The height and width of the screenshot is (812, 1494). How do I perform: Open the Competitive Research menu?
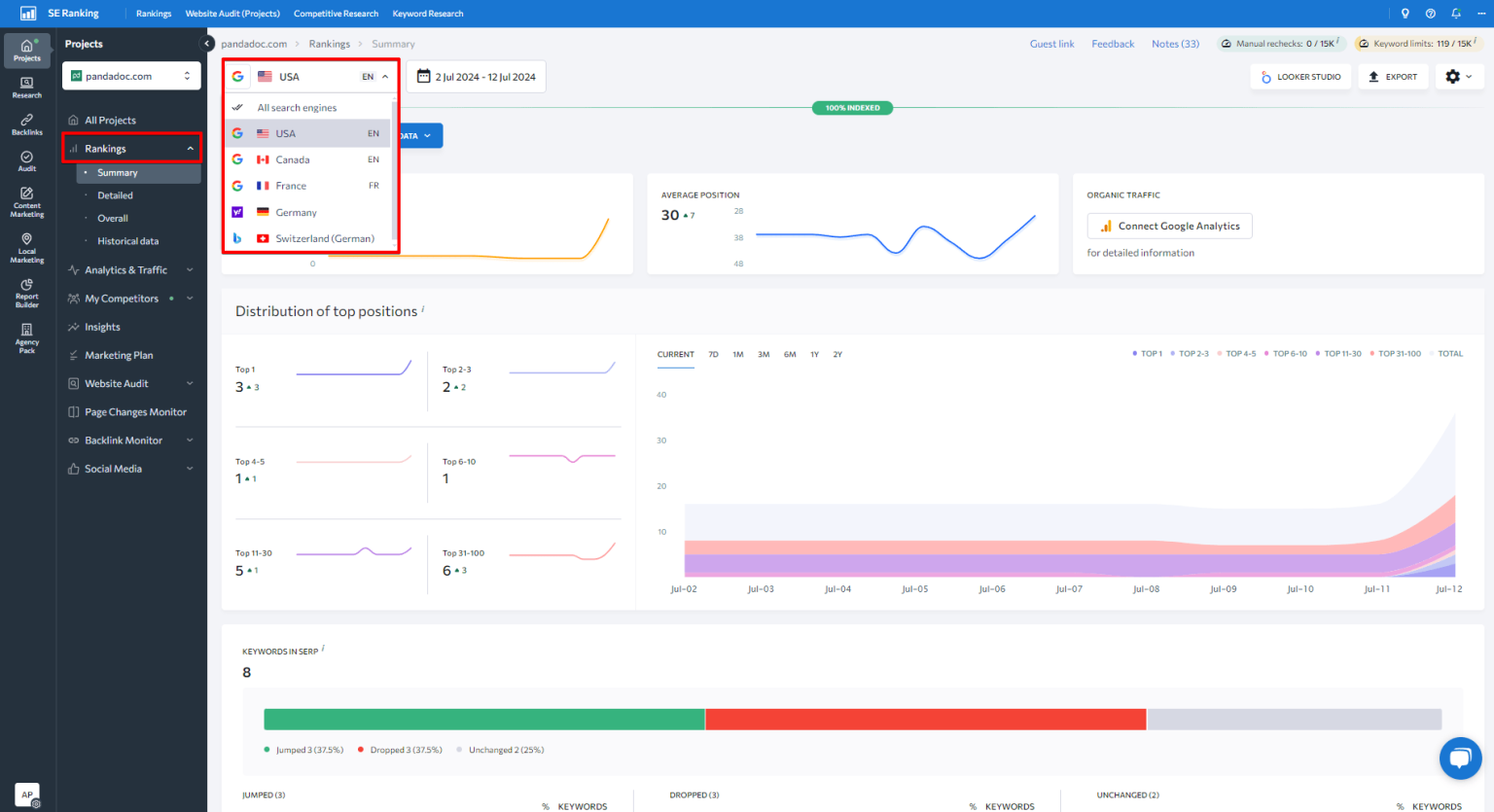pos(336,13)
